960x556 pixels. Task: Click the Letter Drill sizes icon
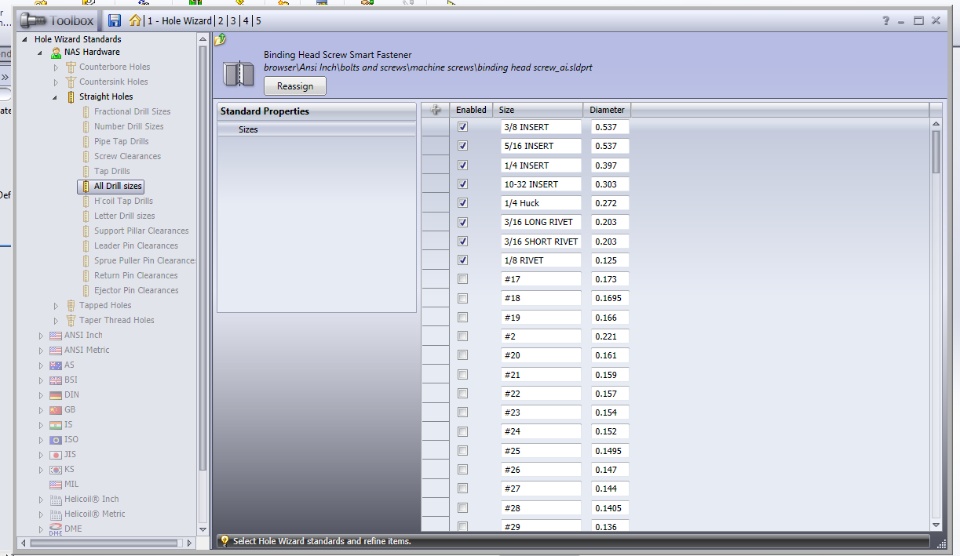point(86,216)
